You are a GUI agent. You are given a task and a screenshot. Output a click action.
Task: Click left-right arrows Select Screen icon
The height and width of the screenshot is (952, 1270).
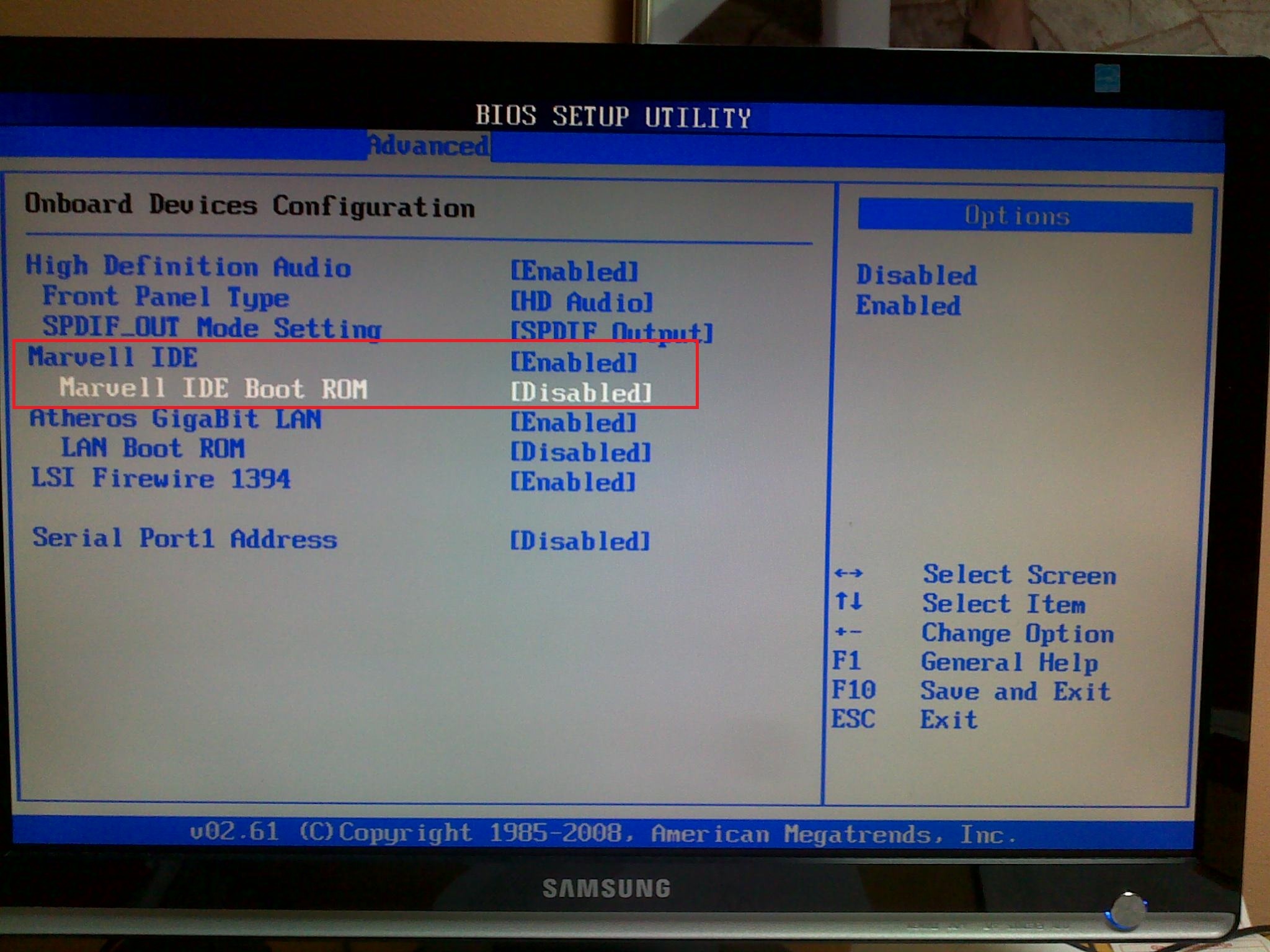[x=848, y=573]
